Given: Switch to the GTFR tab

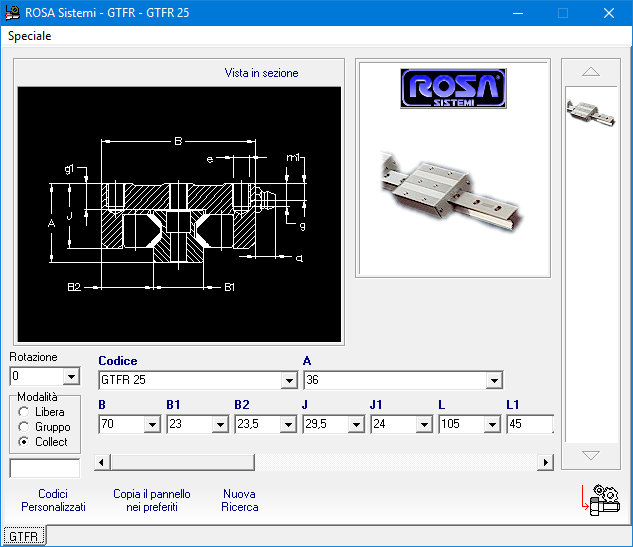Looking at the screenshot, I should (24, 536).
